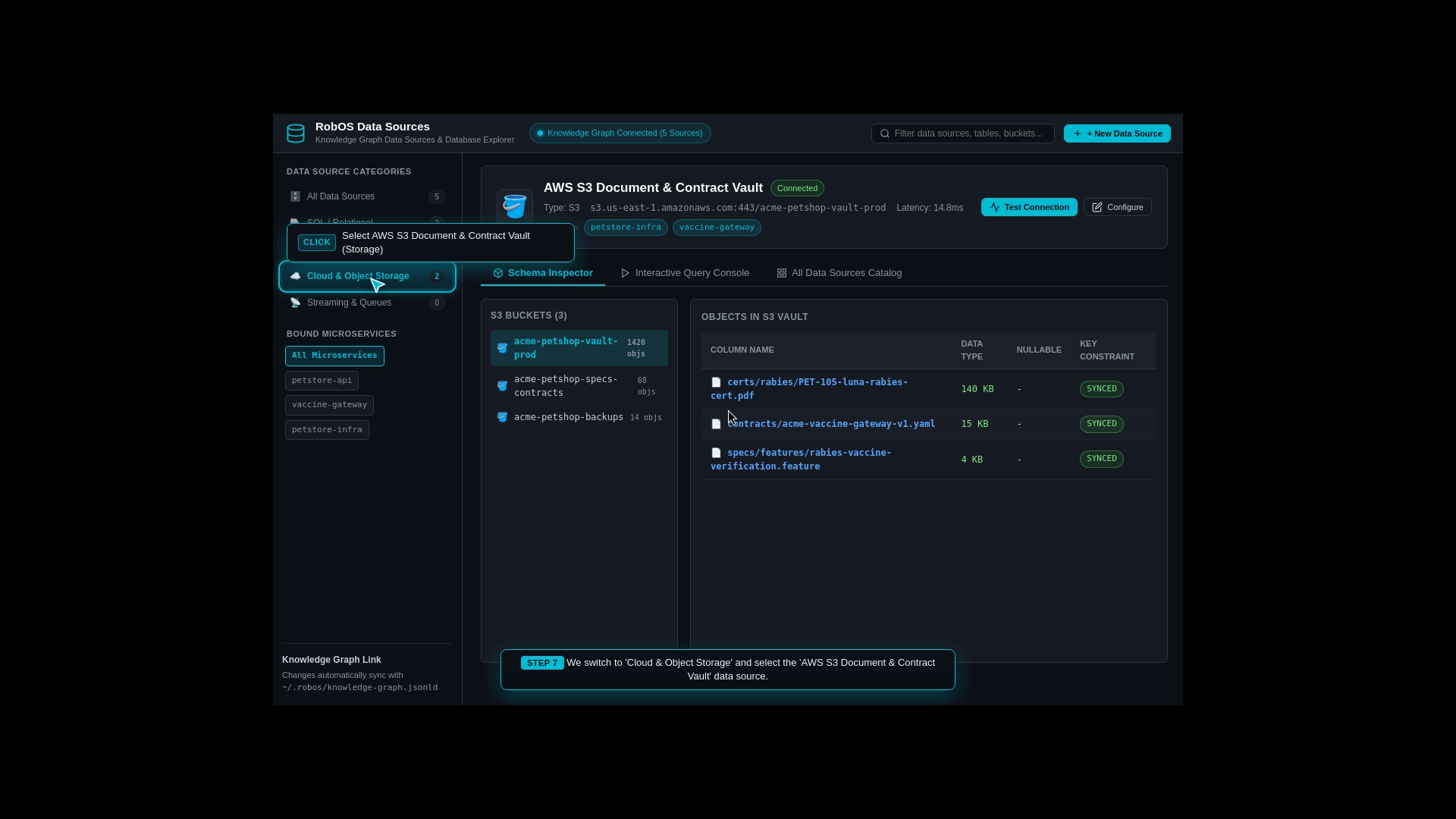Click SYNCED badge for verification.feature row
Viewport: 1456px width, 819px height.
pos(1101,459)
